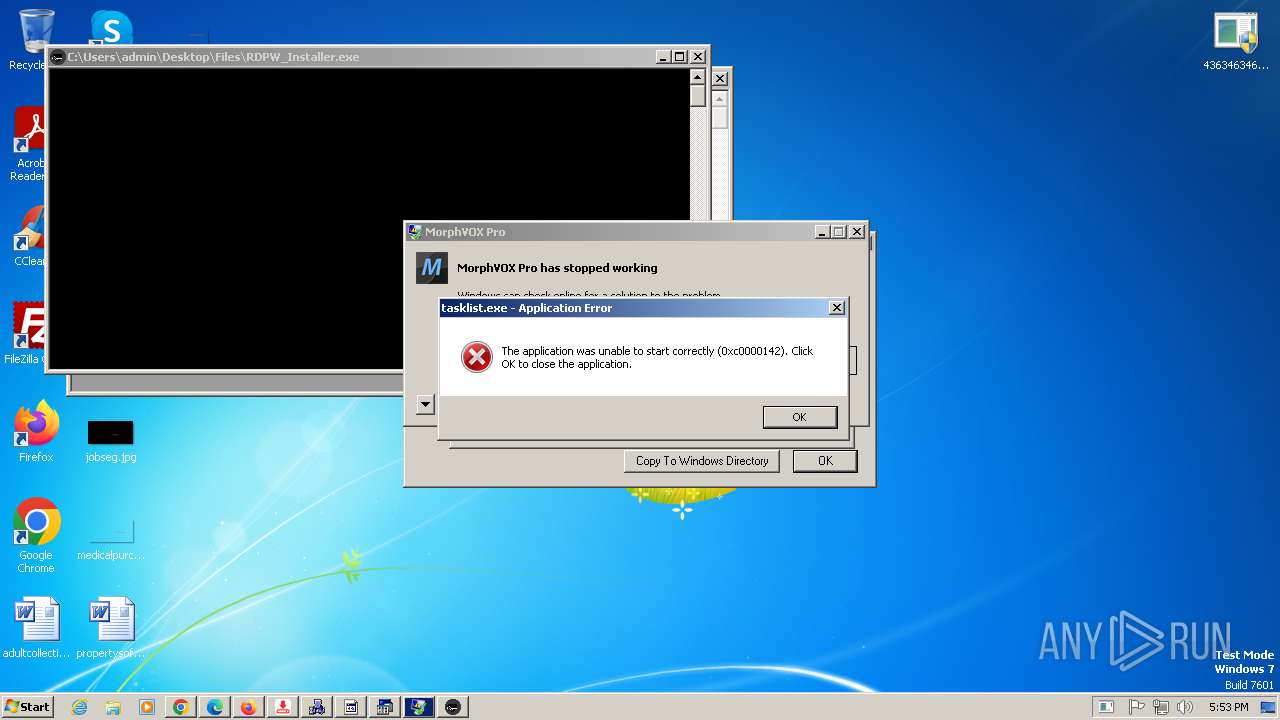The height and width of the screenshot is (720, 1280).
Task: Click the small window app taskbar button
Action: (351, 707)
